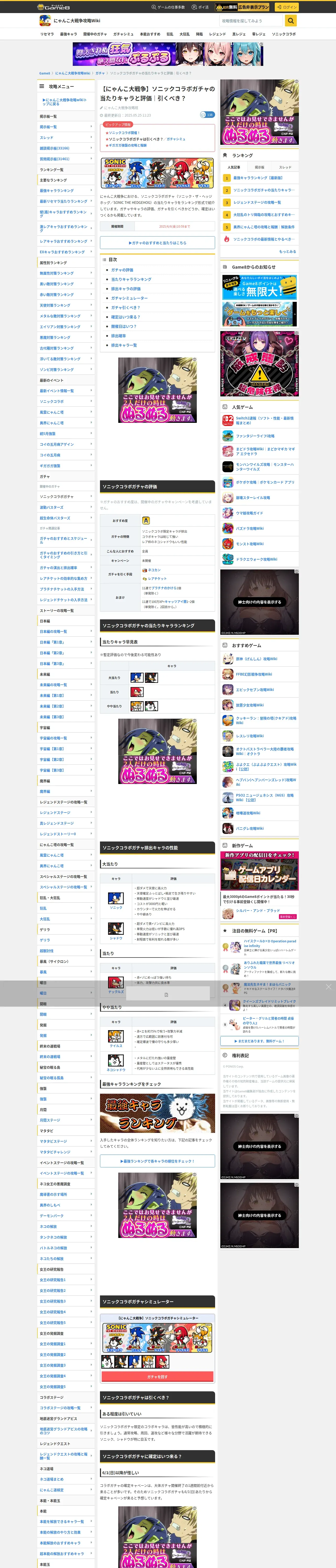The width and height of the screenshot is (336, 1568).
Task: Open the にゃんこ大戦争攻略Wiki app icon
Action: [44, 21]
